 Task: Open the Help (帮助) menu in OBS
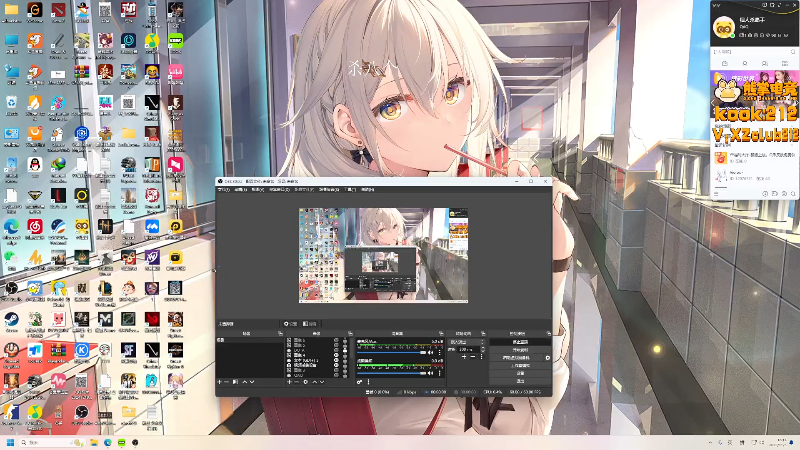point(367,190)
